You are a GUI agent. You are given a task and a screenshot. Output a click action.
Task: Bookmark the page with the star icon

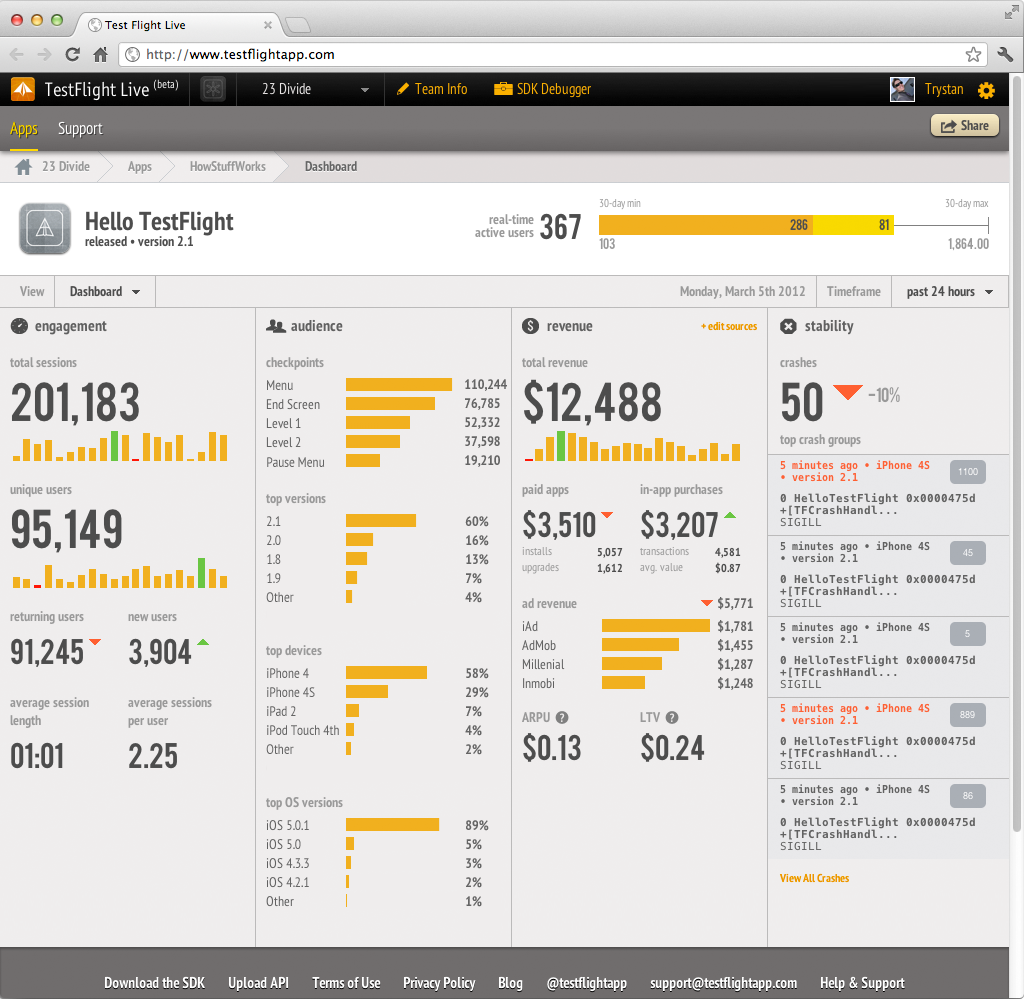[973, 55]
